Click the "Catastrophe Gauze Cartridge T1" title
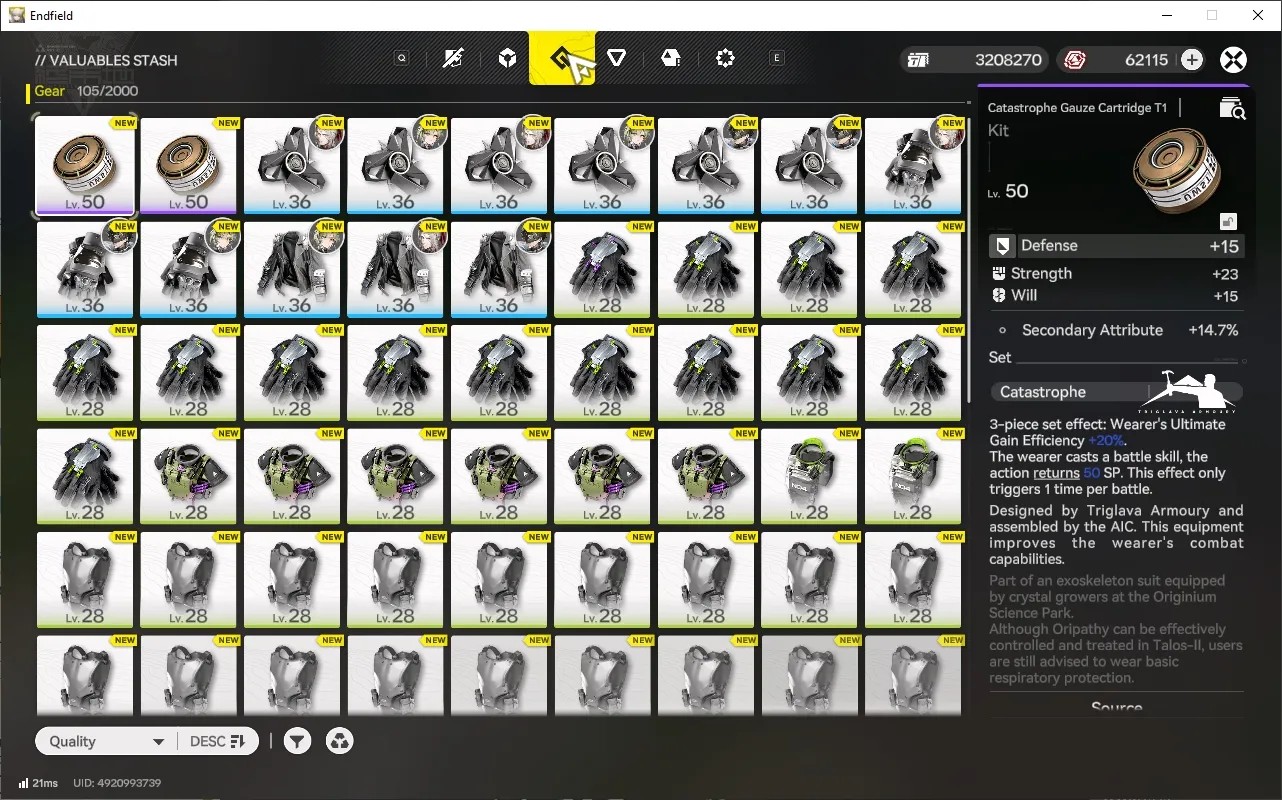The image size is (1282, 800). click(1077, 108)
